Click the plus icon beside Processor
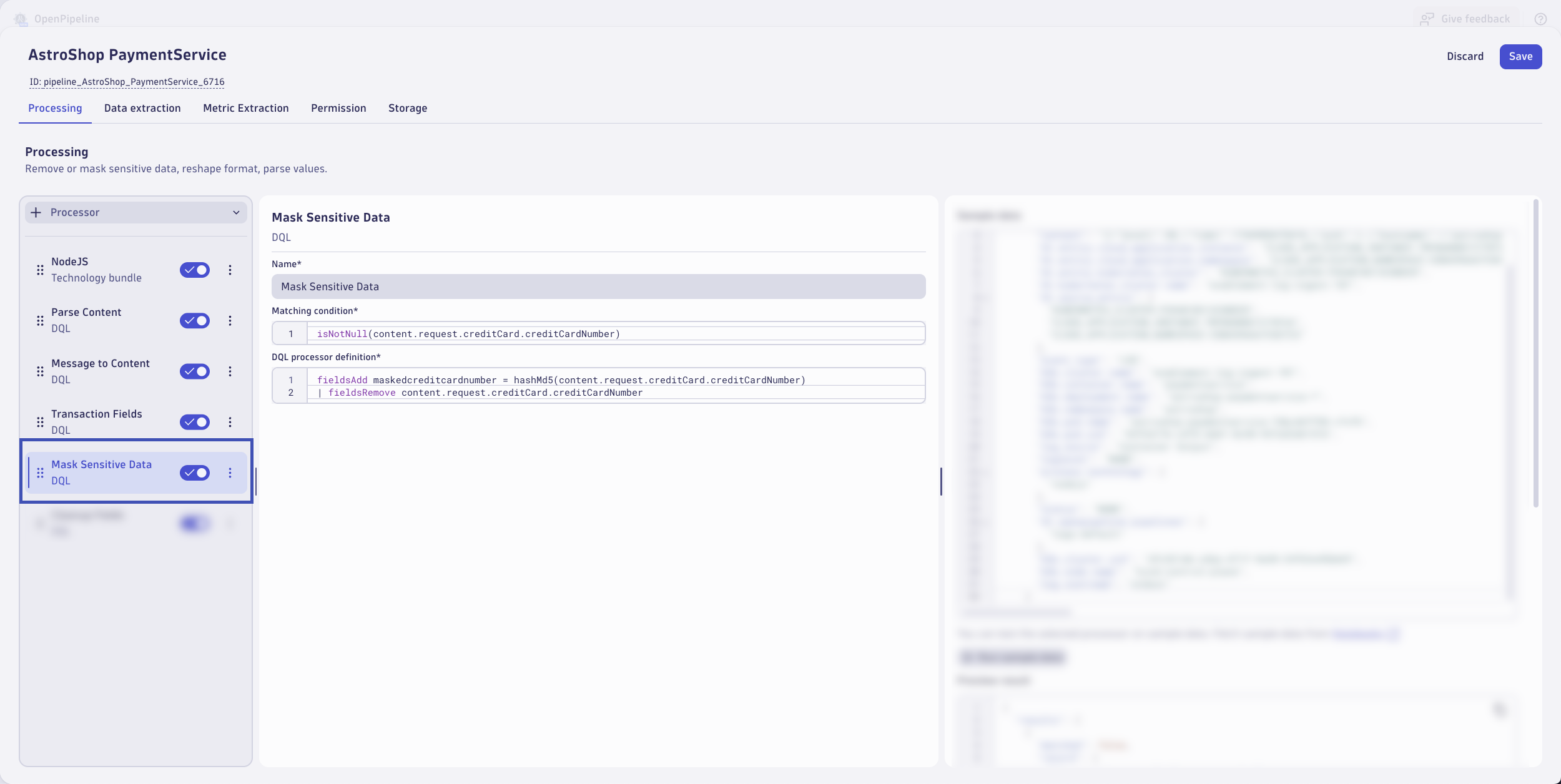This screenshot has height=784, width=1561. click(x=36, y=212)
